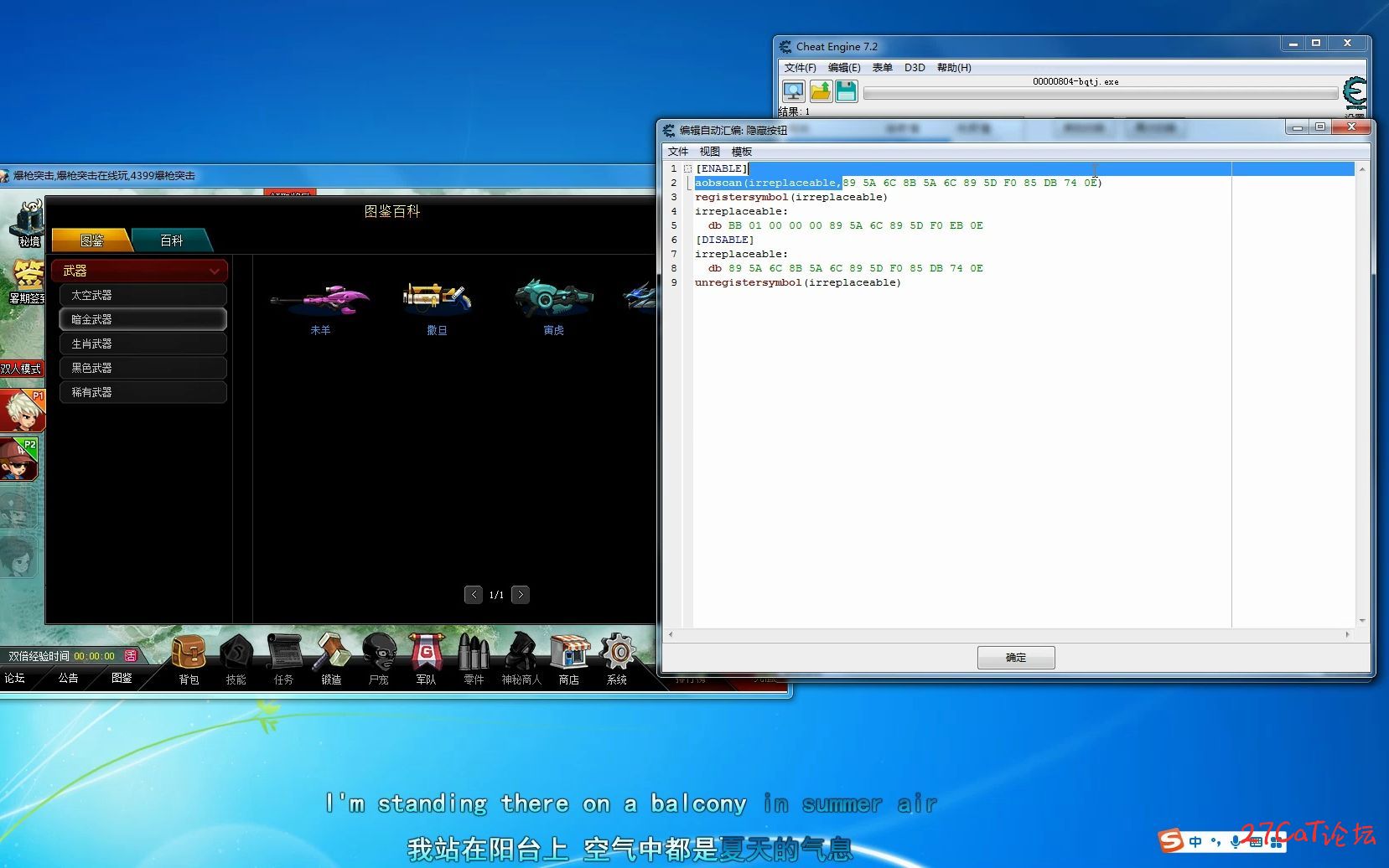Open the 帮助(H) menu in Cheat Engine
Viewport: 1389px width, 868px height.
pos(954,68)
